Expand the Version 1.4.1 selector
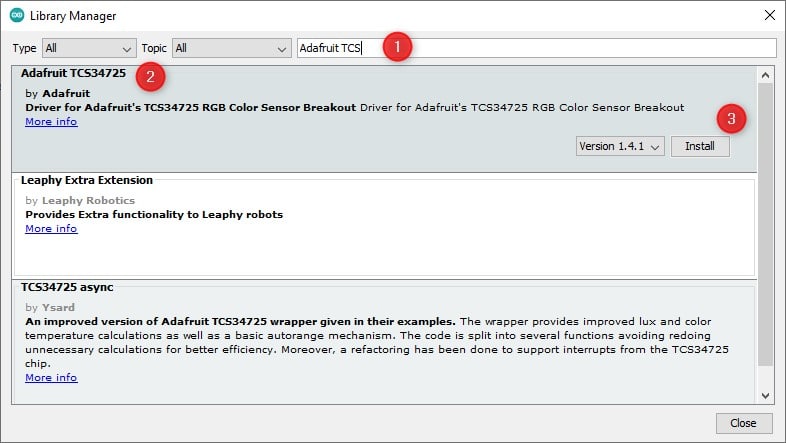The width and height of the screenshot is (786, 443). 620,146
